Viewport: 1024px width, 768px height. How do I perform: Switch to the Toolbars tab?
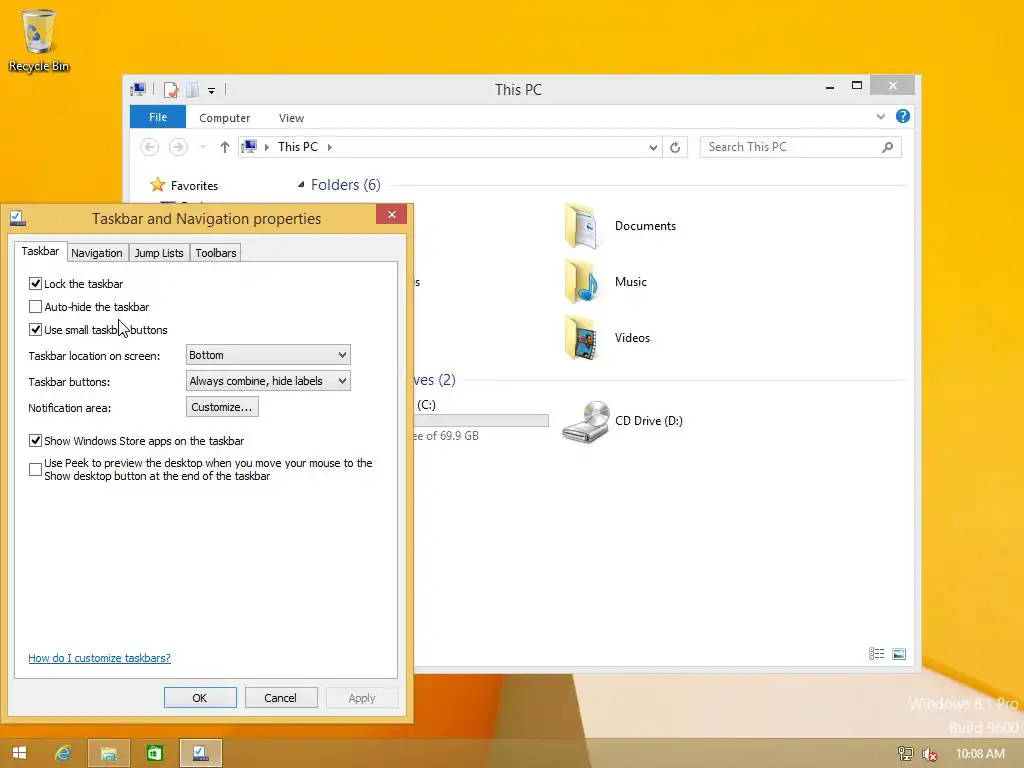pyautogui.click(x=216, y=253)
